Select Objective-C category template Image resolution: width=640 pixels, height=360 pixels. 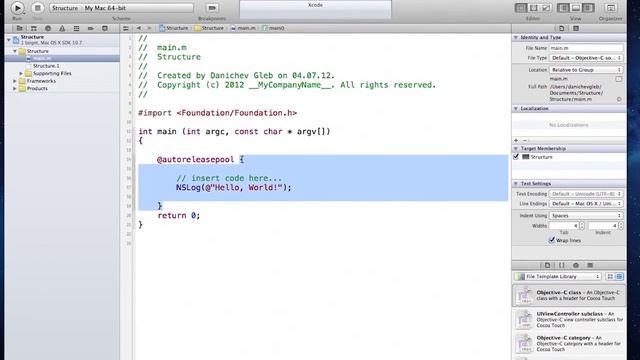coord(569,343)
